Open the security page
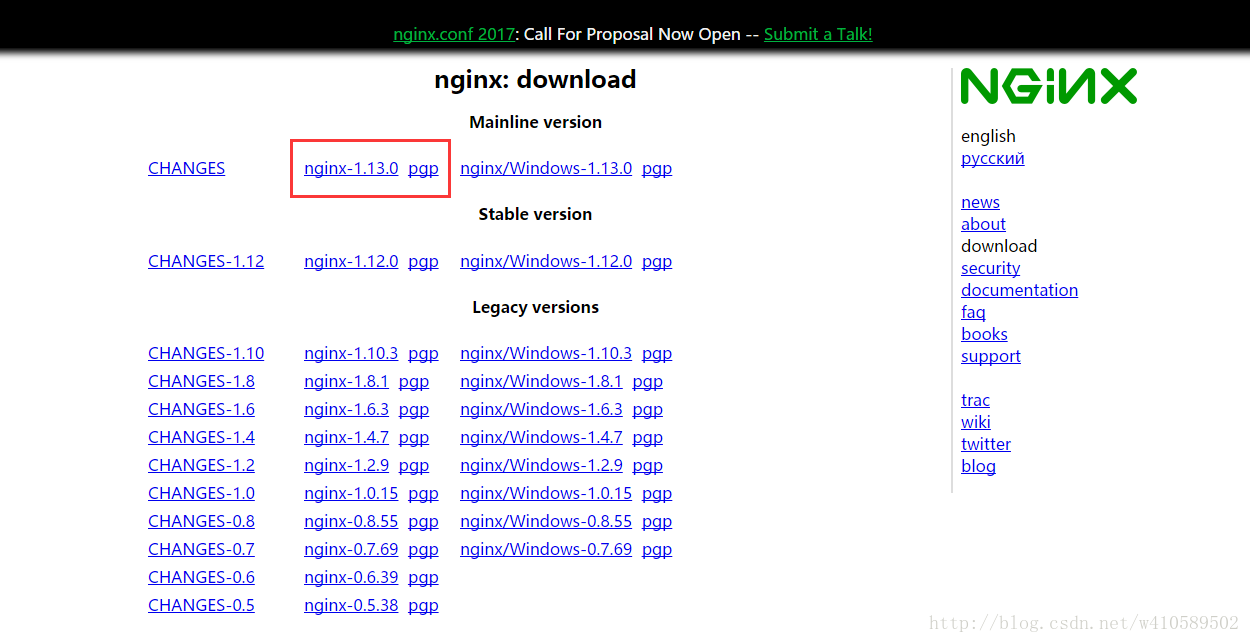This screenshot has width=1250, height=643. click(991, 268)
